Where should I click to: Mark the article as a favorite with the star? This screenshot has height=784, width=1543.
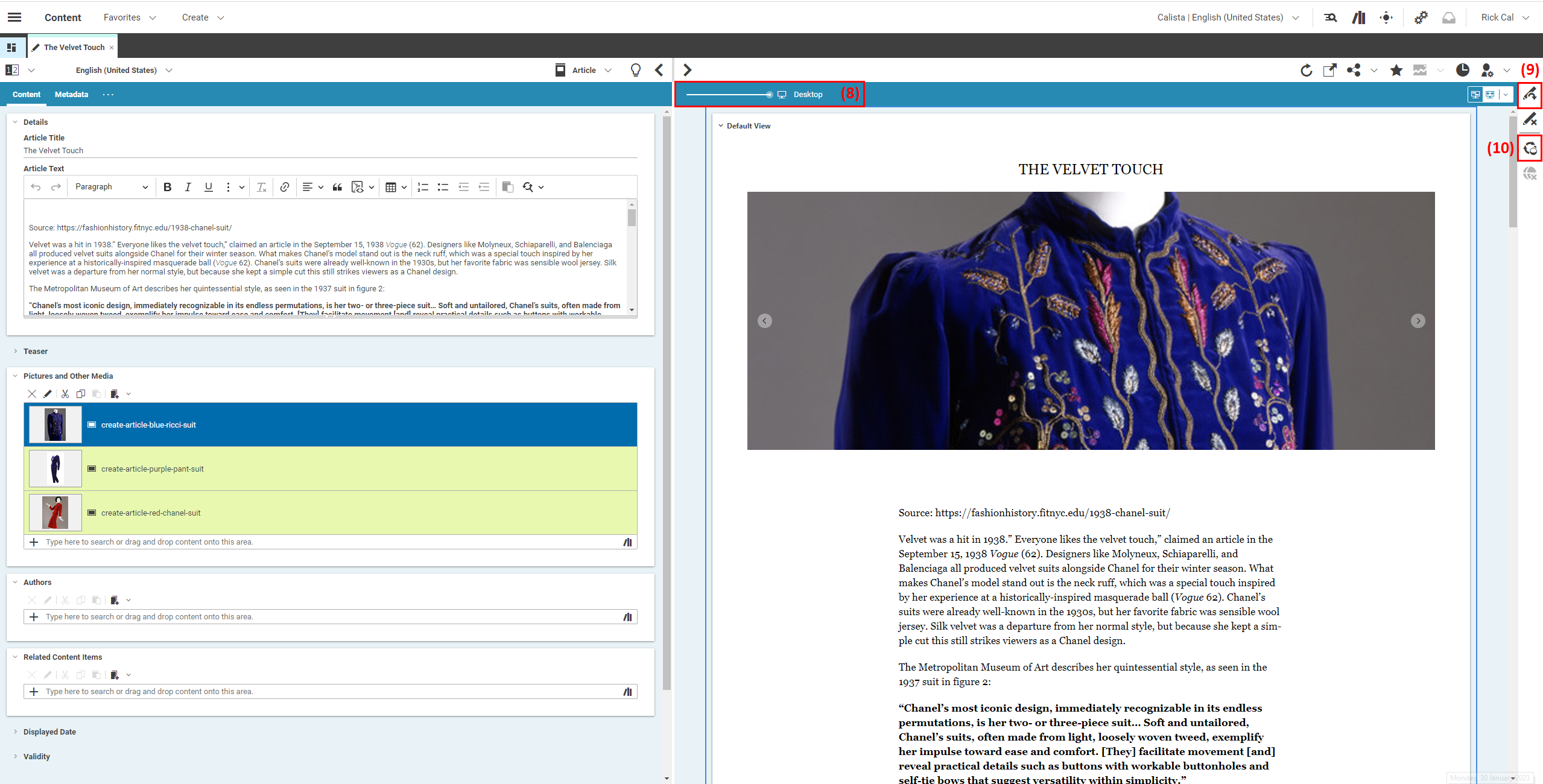[1396, 70]
